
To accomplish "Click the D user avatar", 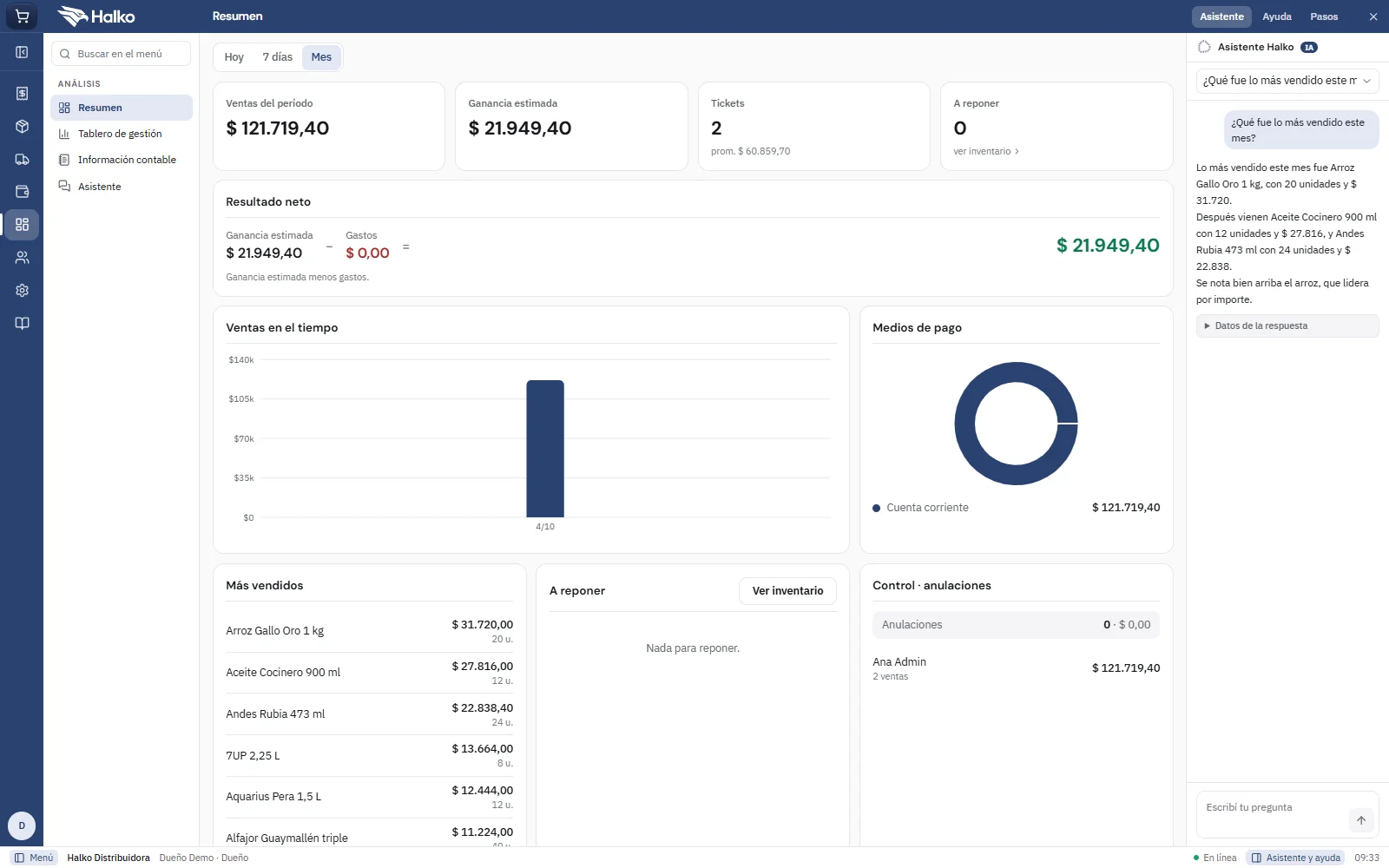I will [22, 825].
